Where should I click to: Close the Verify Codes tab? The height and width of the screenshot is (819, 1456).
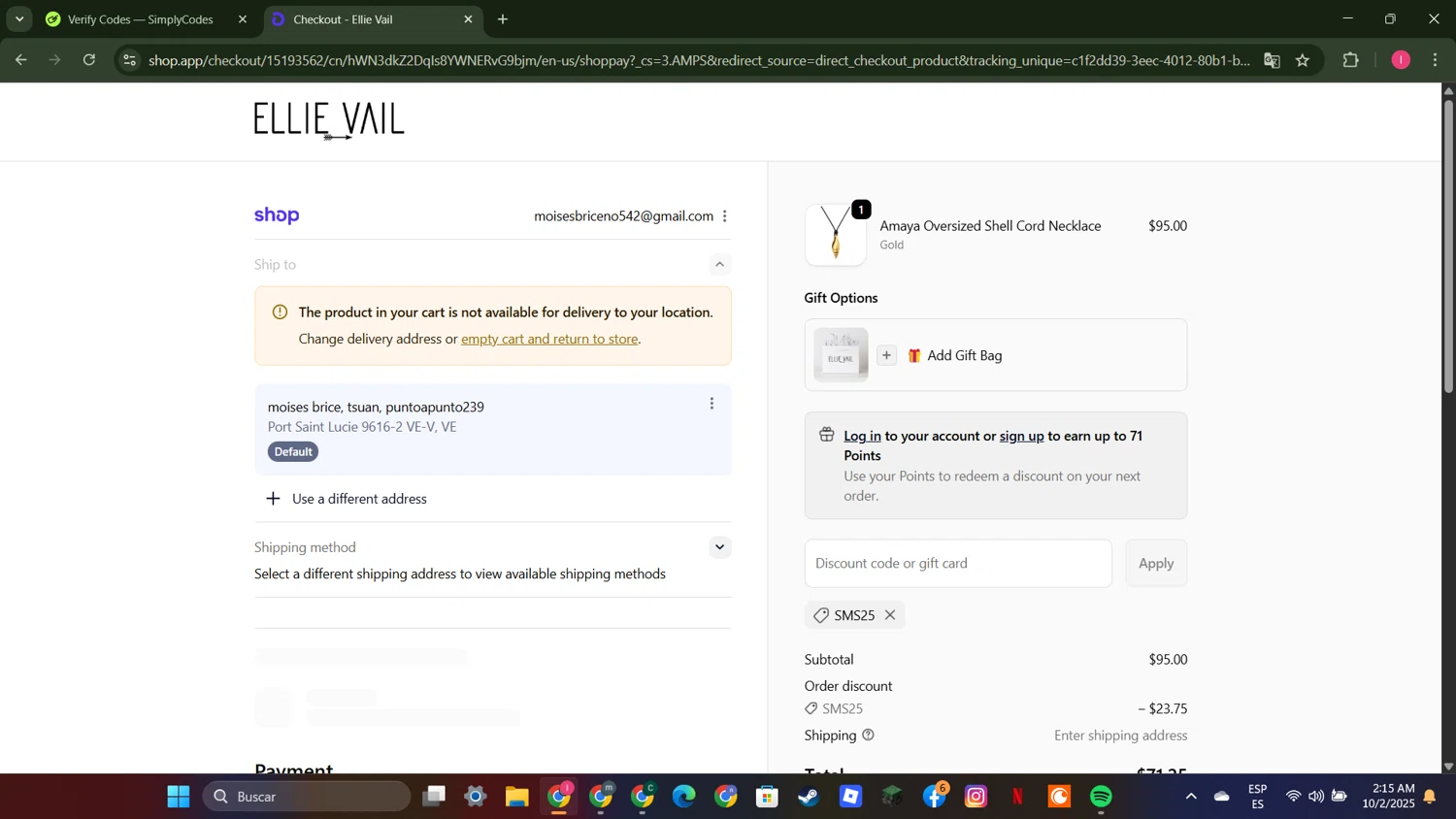tap(243, 19)
